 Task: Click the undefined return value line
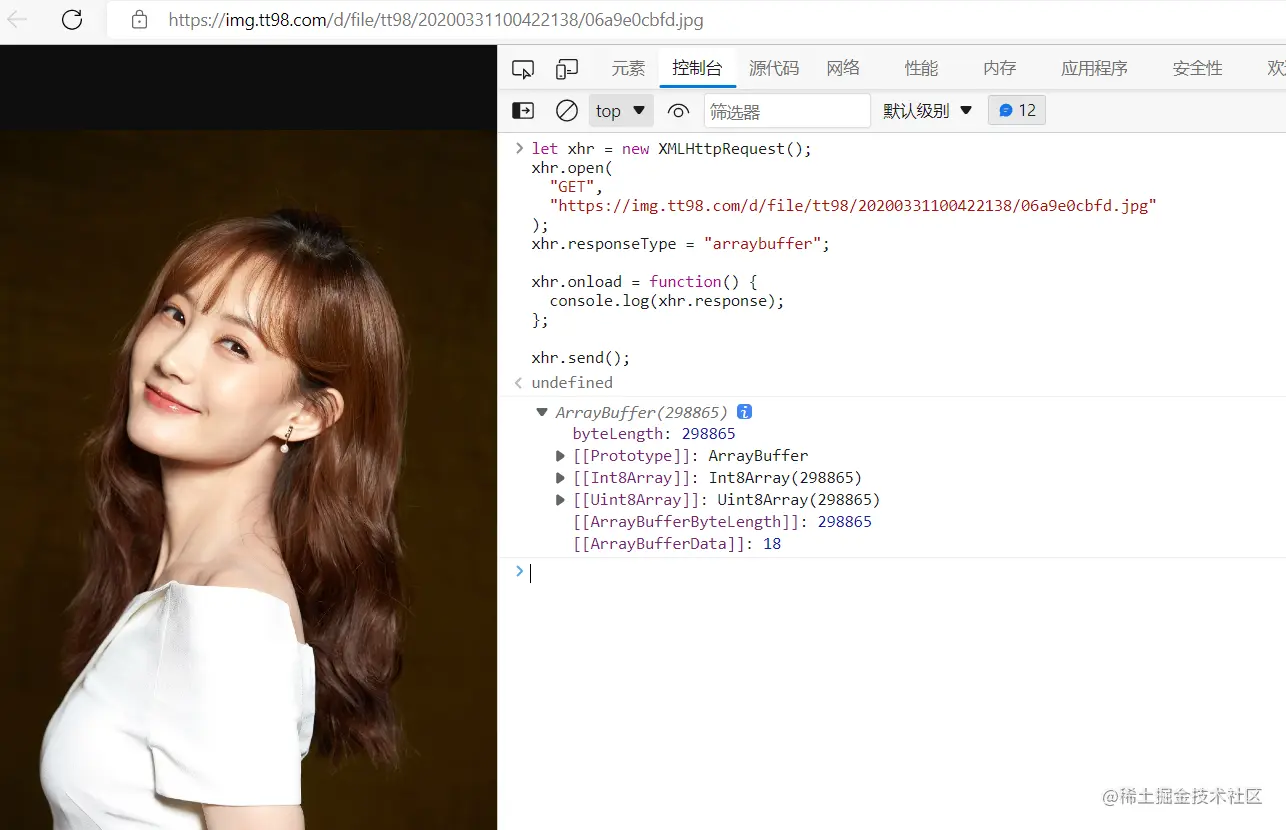coord(572,383)
